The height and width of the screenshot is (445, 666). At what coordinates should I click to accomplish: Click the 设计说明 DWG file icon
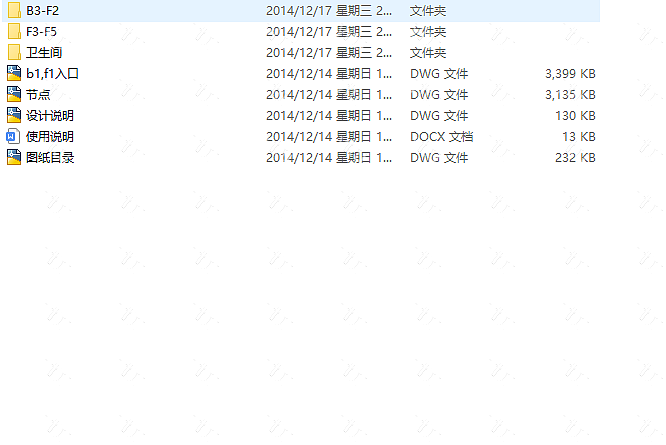tap(14, 115)
